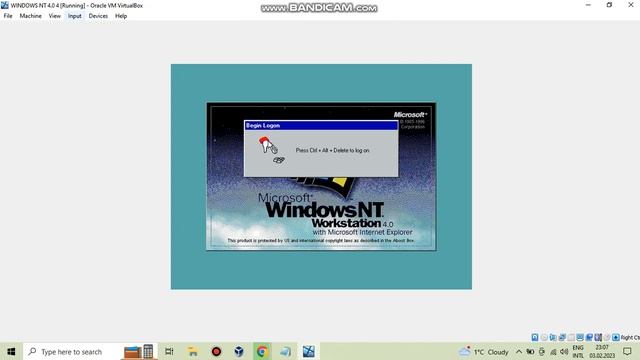Open the volume control in the system tray

(x=564, y=351)
